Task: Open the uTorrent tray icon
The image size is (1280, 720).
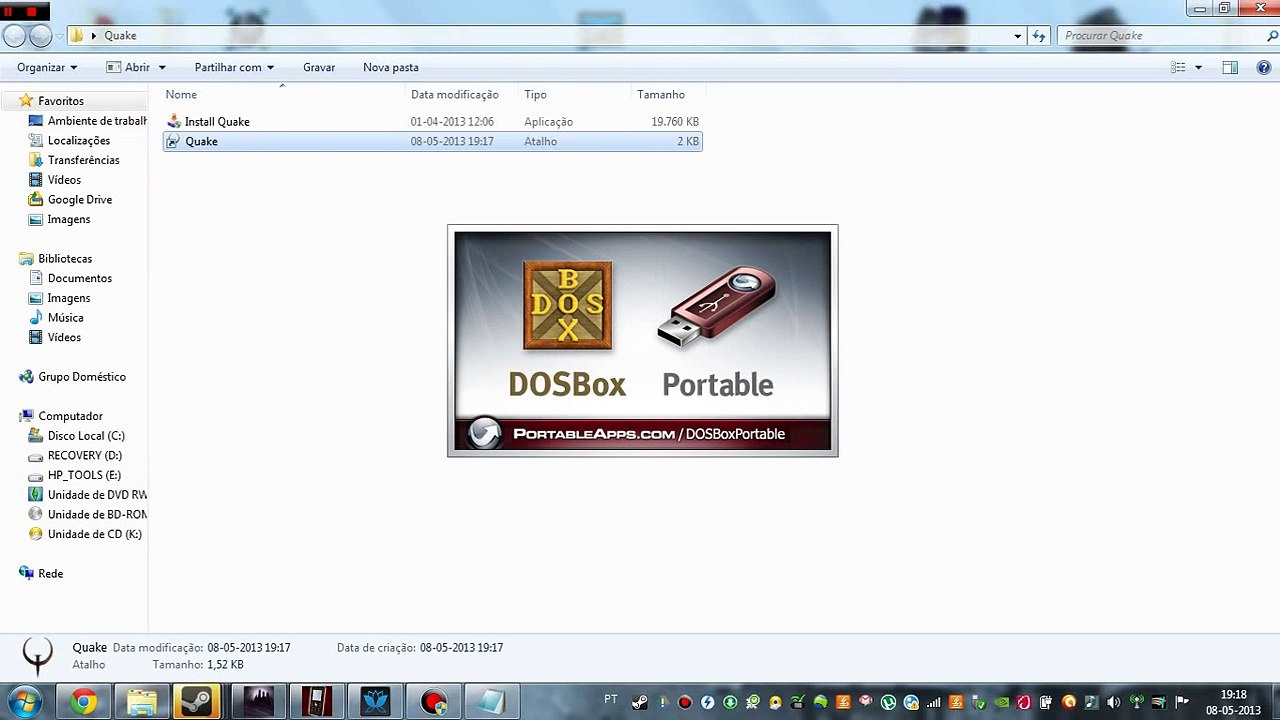Action: coord(888,702)
